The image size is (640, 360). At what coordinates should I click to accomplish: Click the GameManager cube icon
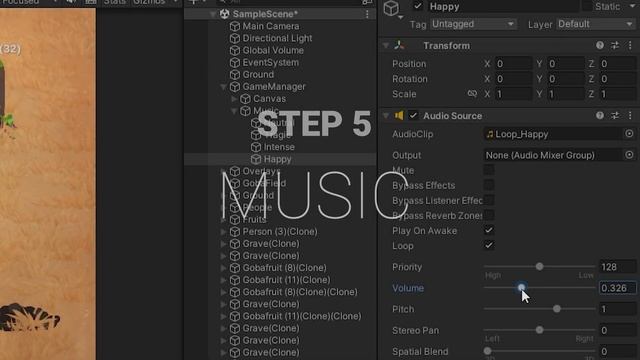coord(235,87)
